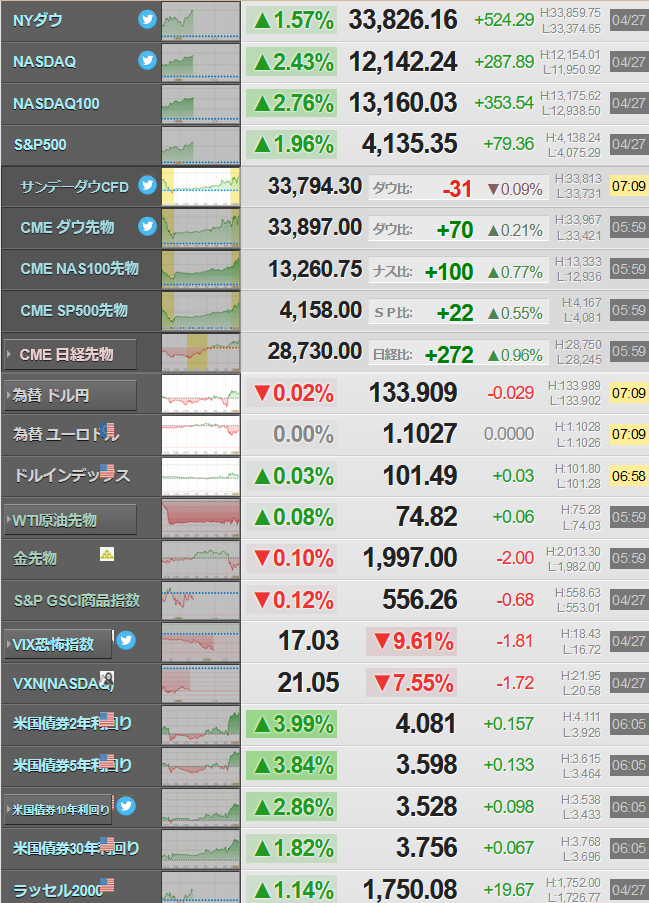Click the 金先物 price 1,997.00
Screen dimensions: 649x903
(x=410, y=559)
